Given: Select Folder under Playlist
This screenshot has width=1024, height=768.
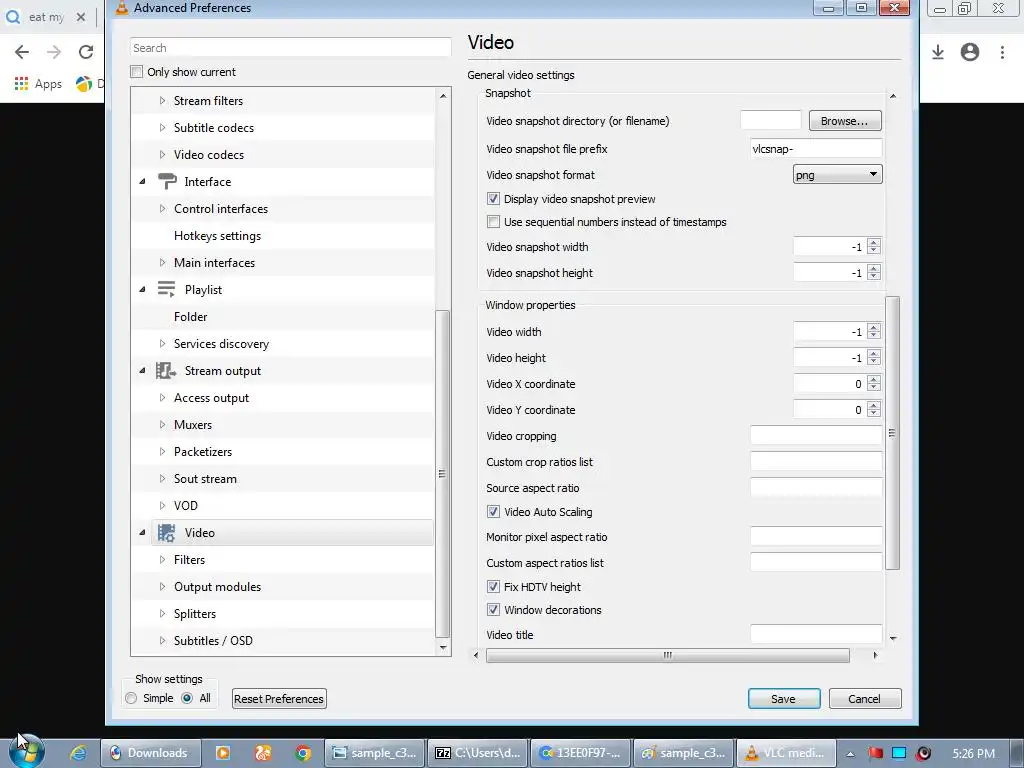Looking at the screenshot, I should point(191,317).
